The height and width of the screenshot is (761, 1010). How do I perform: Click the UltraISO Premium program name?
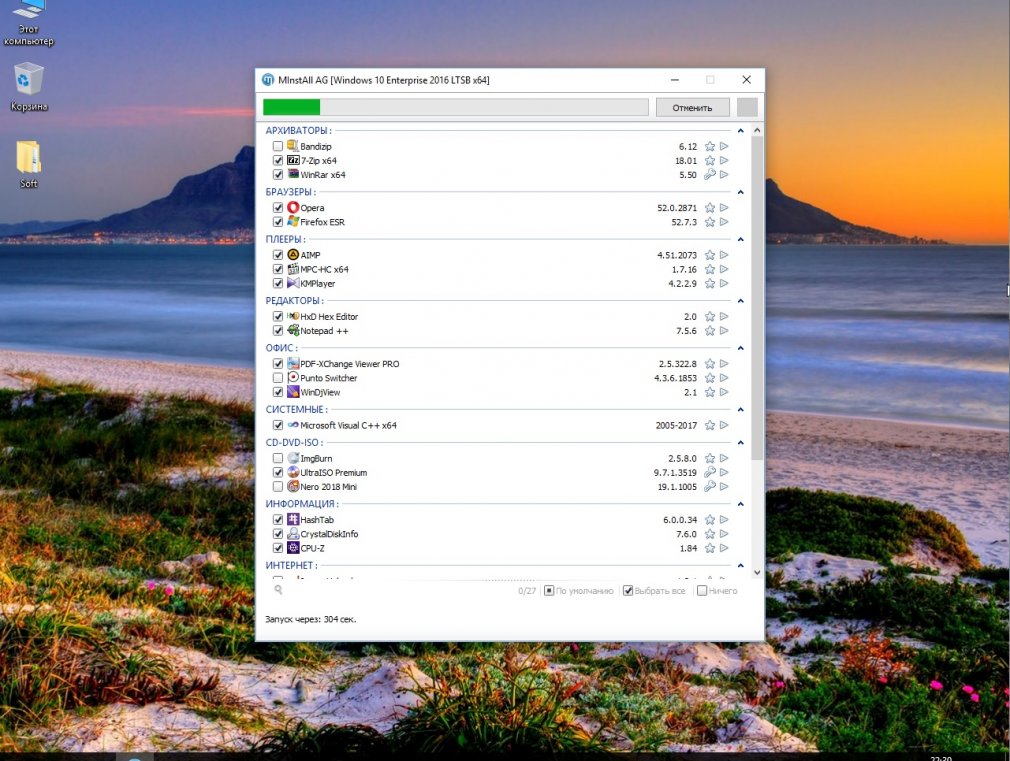coord(334,472)
